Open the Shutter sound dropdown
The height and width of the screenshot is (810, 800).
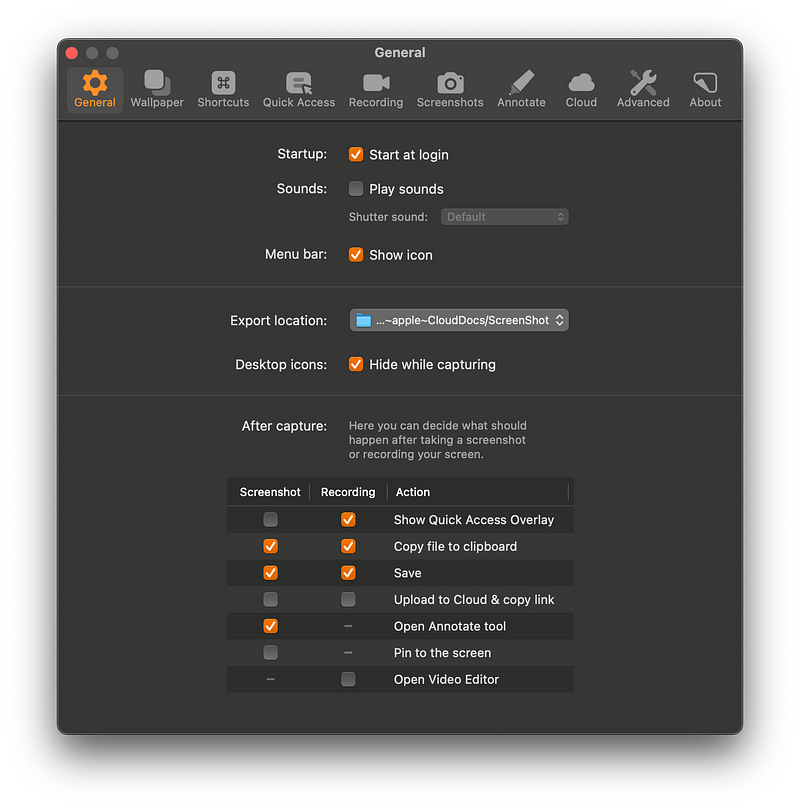[x=504, y=216]
